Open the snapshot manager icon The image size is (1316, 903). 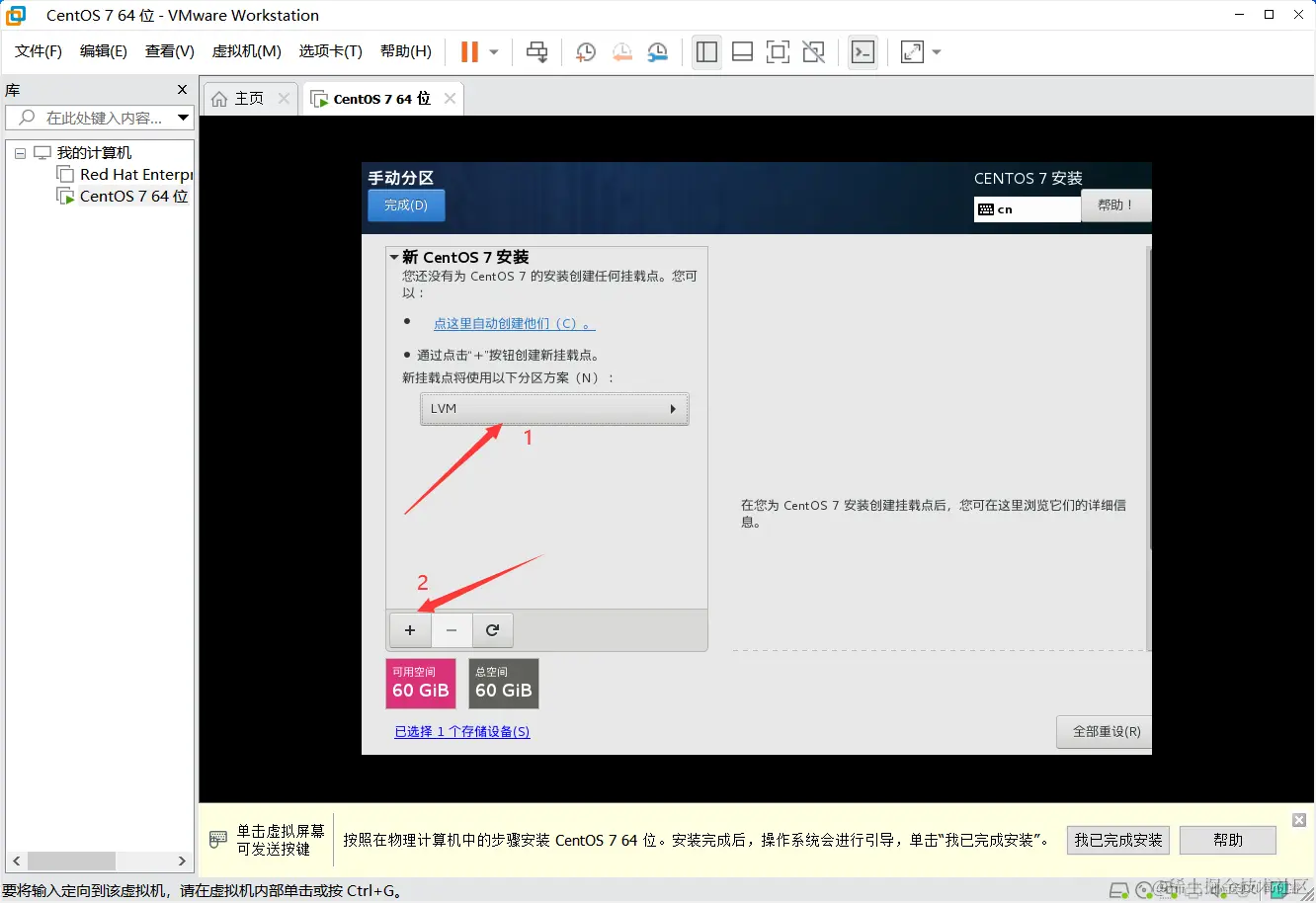click(658, 52)
